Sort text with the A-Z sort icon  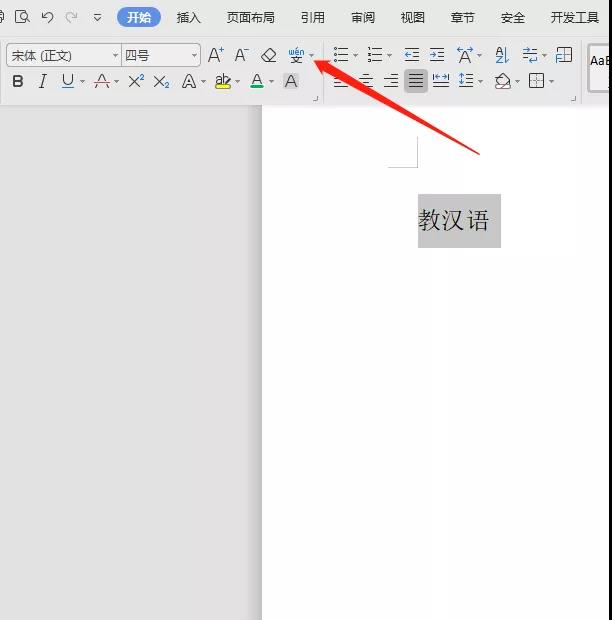pos(502,55)
